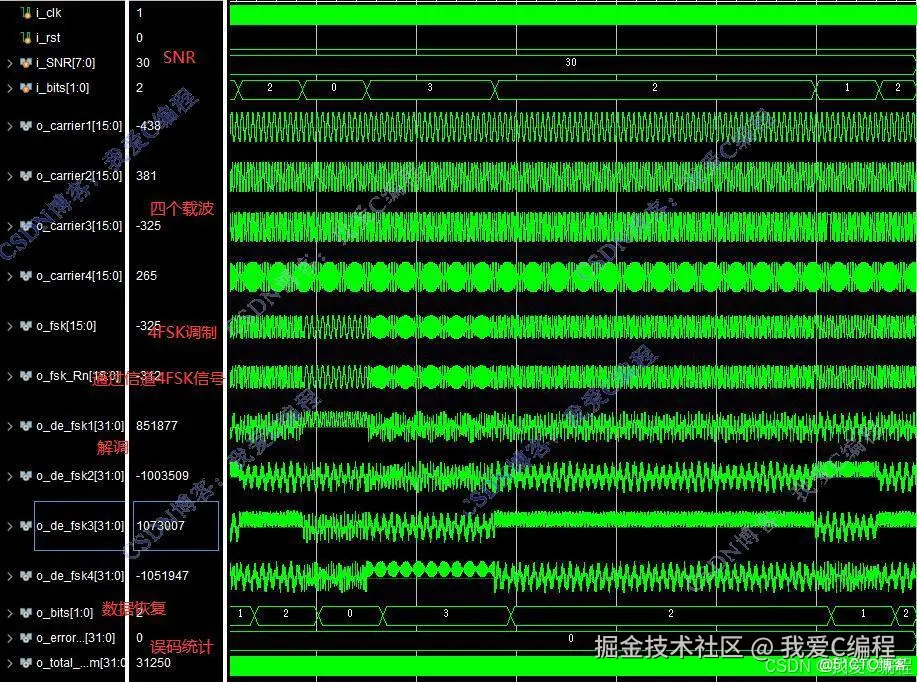Click the i_bits[1:0] bus icon
Image resolution: width=917 pixels, height=682 pixels.
pos(26,88)
